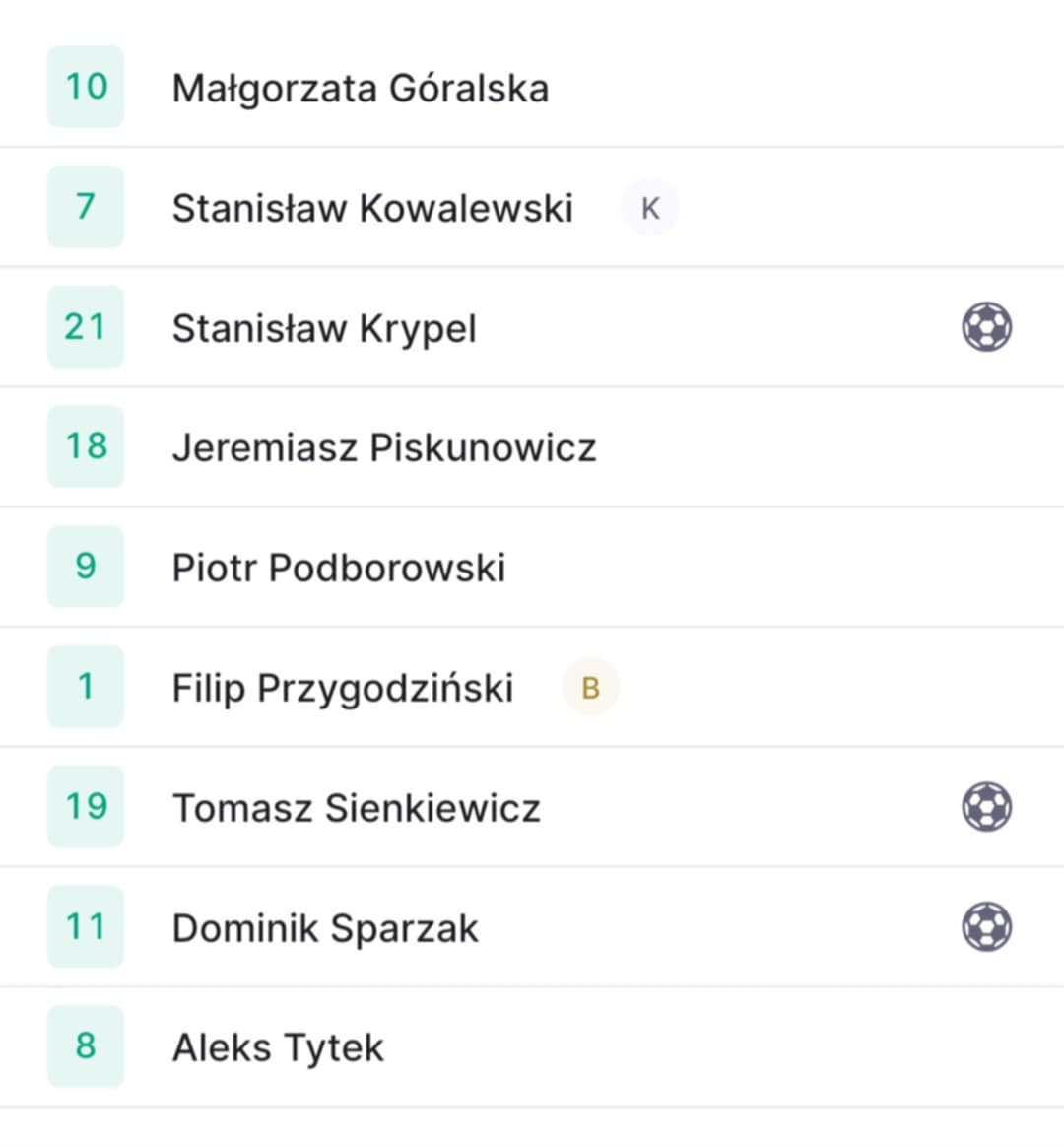Viewport: 1064px width, 1146px height.
Task: Select jersey number 21 badge
Action: point(86,327)
